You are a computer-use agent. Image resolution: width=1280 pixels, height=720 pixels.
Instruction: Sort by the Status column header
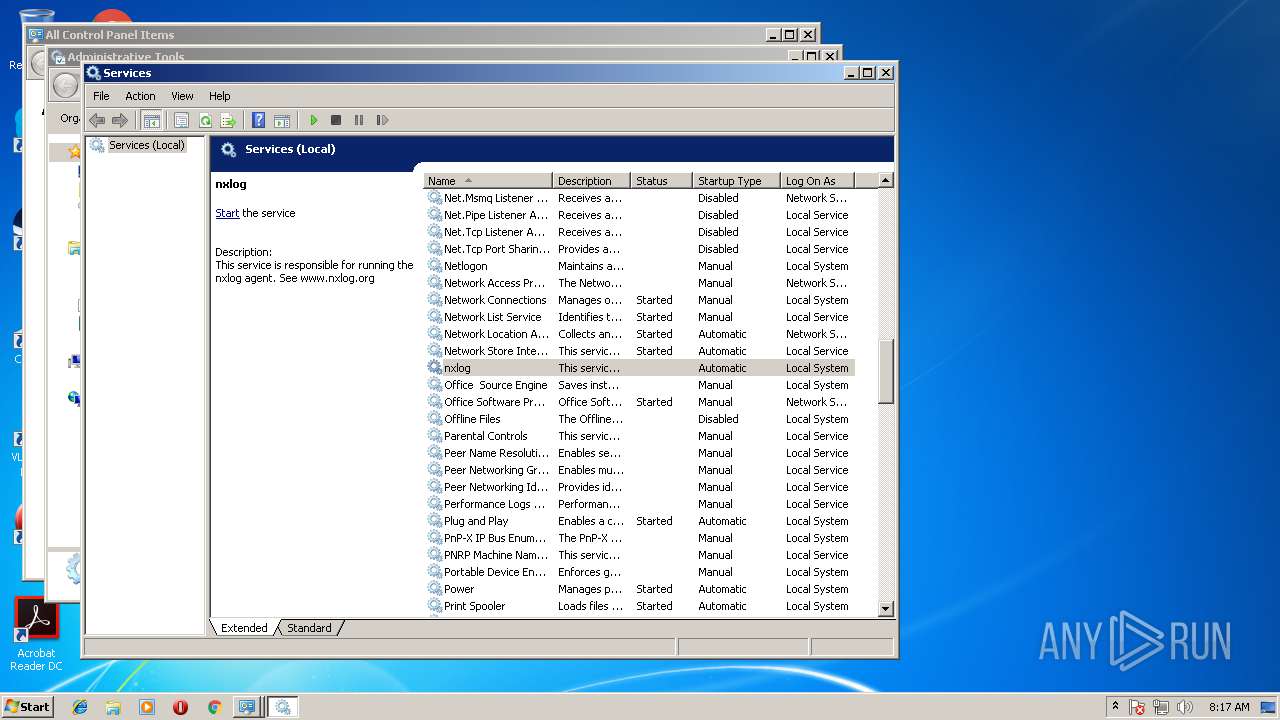[x=661, y=181]
